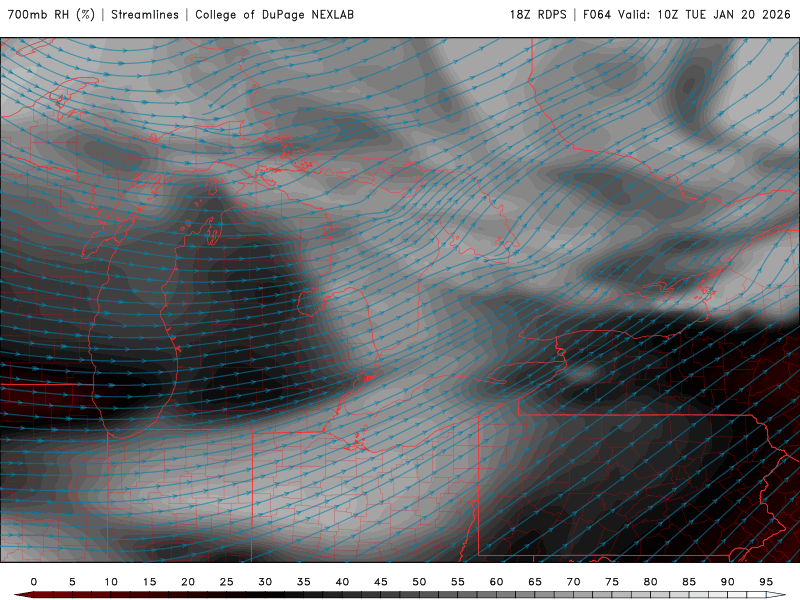
Task: Click the colorbar label '60'
Action: coord(496,582)
